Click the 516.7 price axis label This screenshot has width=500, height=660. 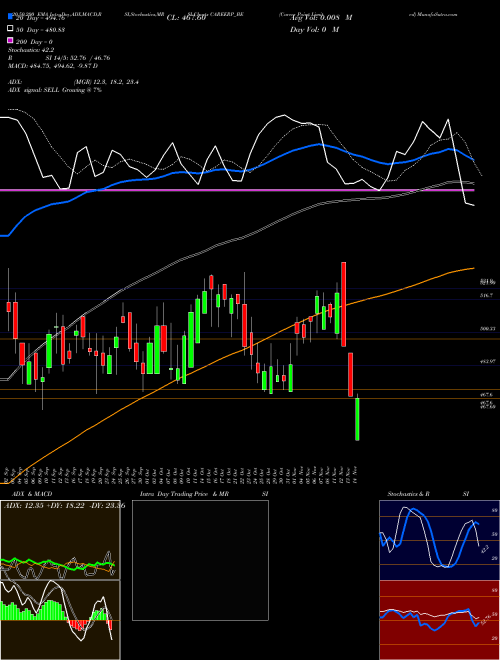(x=486, y=296)
